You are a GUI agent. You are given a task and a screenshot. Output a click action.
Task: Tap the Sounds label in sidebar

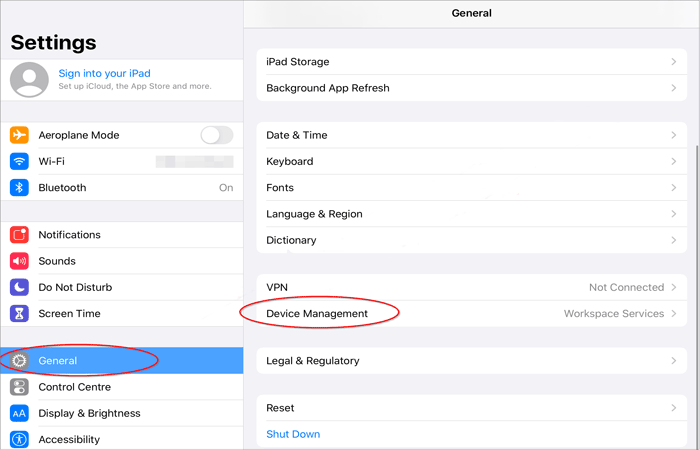point(57,261)
